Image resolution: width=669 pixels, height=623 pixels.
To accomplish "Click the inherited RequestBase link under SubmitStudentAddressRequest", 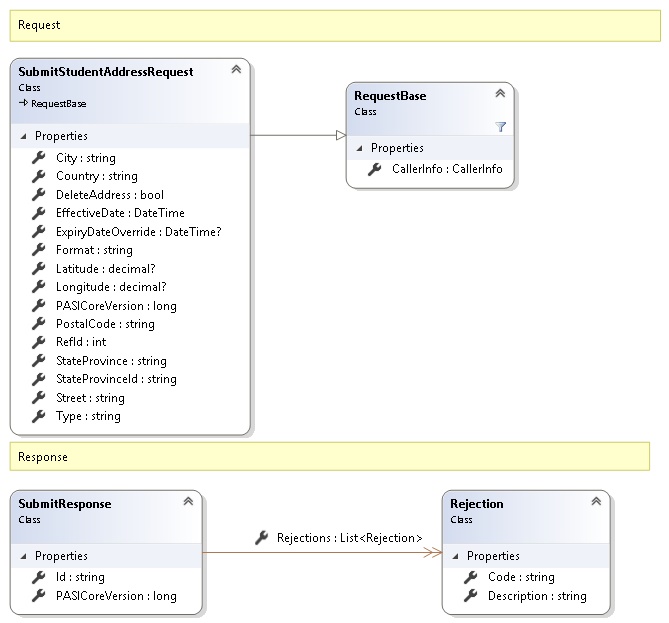I will (60, 102).
